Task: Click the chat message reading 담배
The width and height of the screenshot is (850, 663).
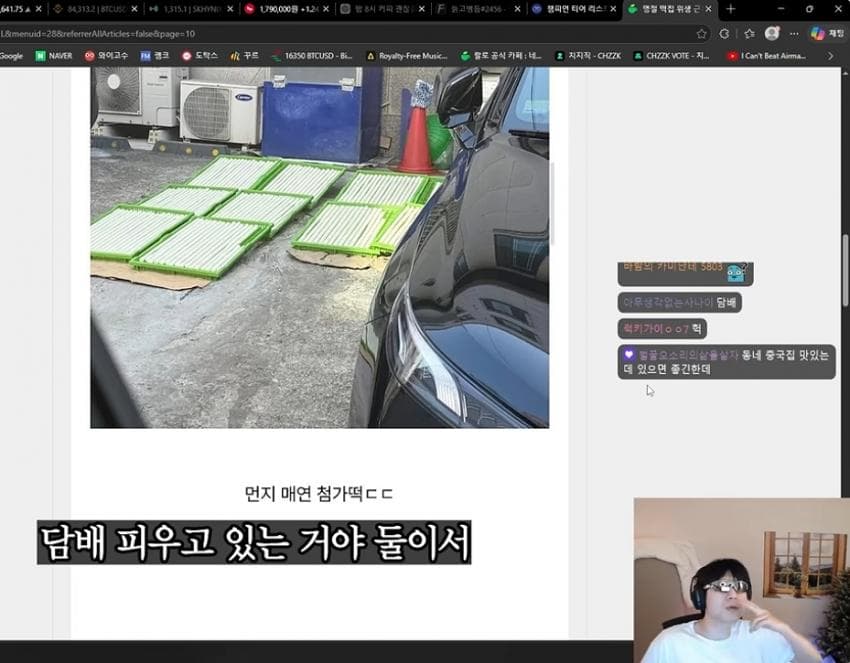Action: (x=679, y=302)
